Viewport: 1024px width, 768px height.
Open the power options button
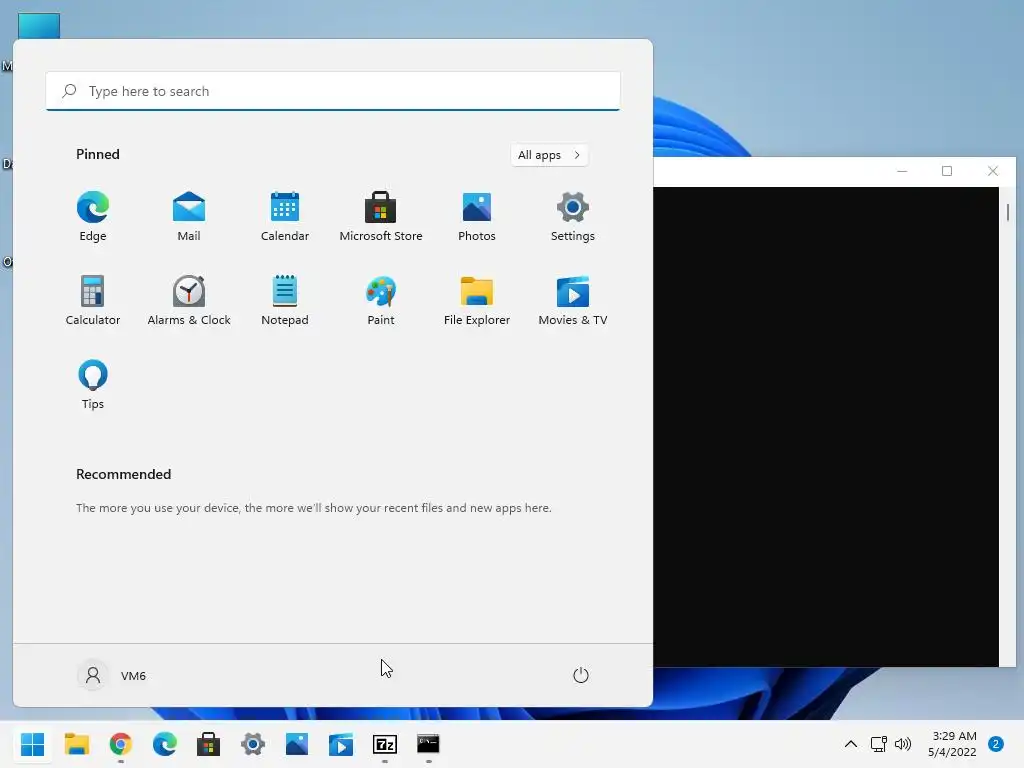coord(581,675)
